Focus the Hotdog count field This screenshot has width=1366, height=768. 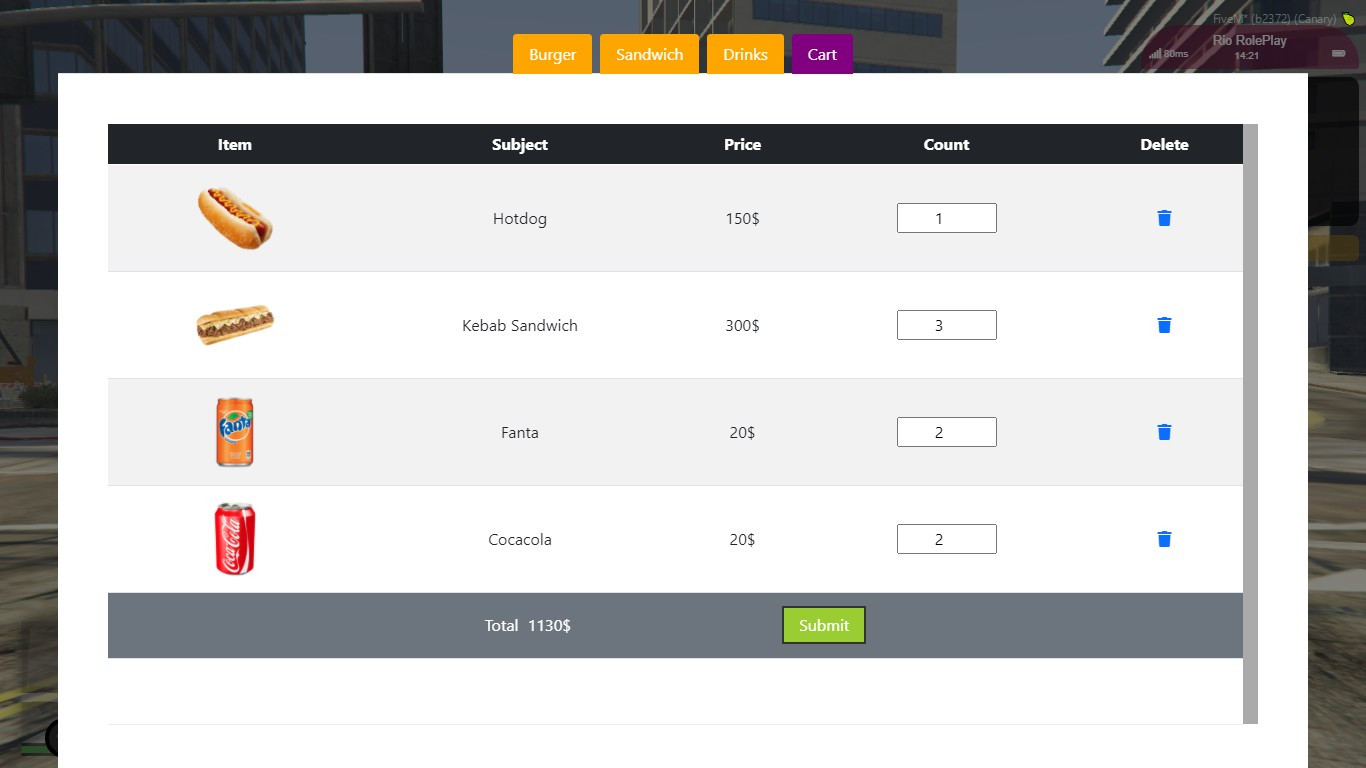(947, 218)
